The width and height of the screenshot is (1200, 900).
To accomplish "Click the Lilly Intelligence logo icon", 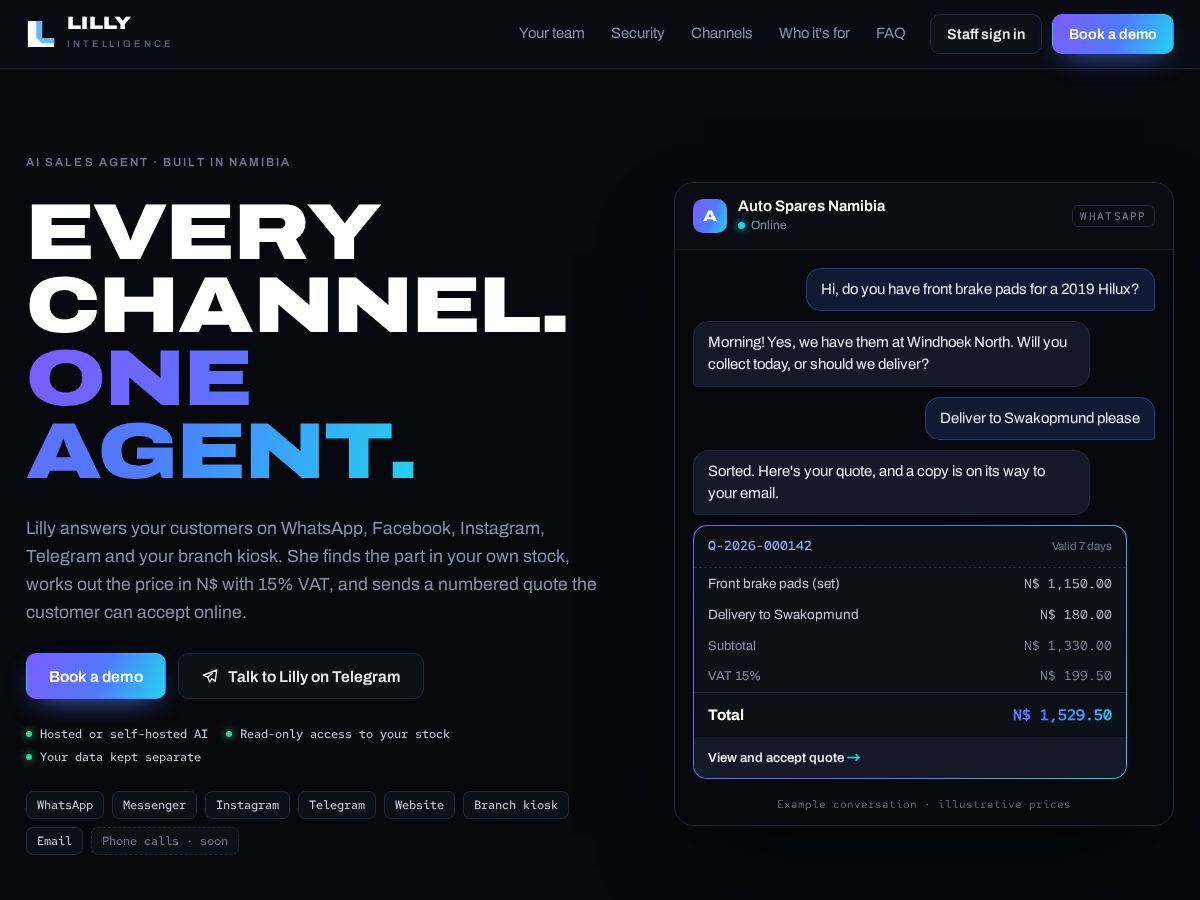I will coord(41,34).
